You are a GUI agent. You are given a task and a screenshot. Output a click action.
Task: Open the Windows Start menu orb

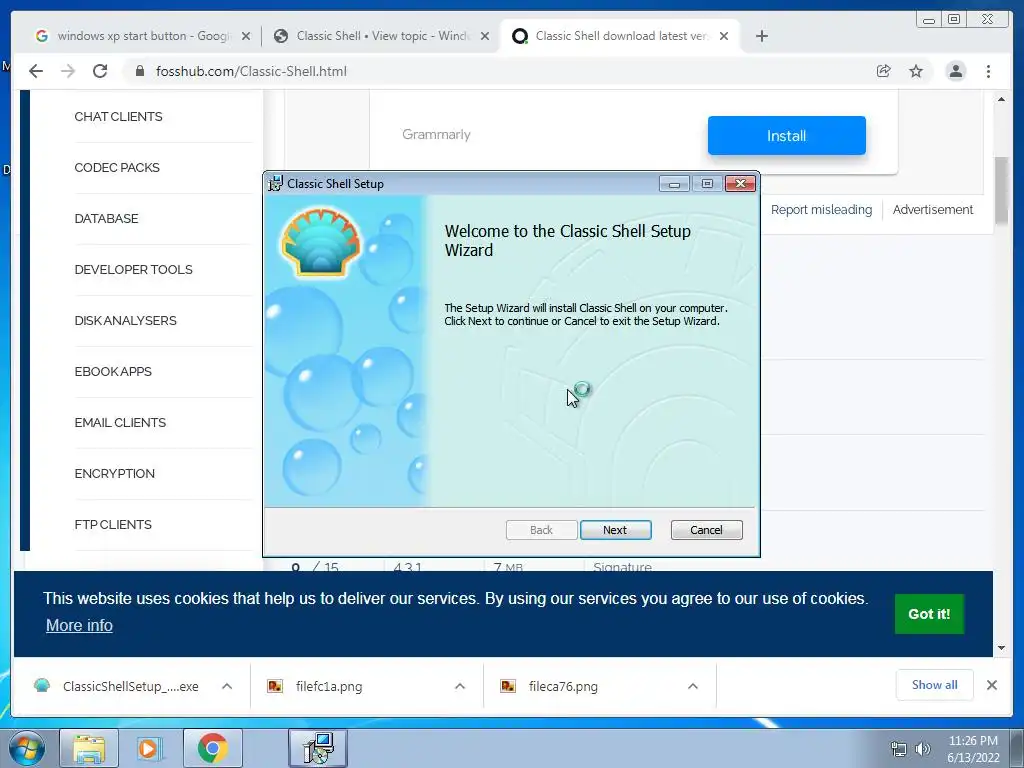25,748
